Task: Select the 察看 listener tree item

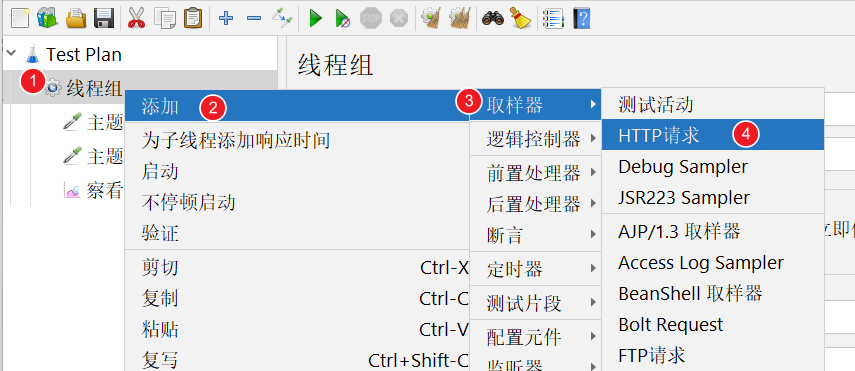Action: pyautogui.click(x=104, y=190)
